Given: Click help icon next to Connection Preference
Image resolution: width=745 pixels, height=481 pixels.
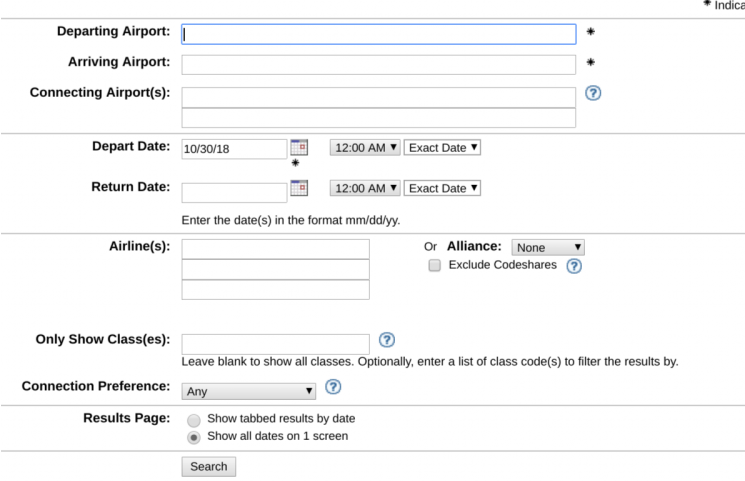Looking at the screenshot, I should (334, 387).
